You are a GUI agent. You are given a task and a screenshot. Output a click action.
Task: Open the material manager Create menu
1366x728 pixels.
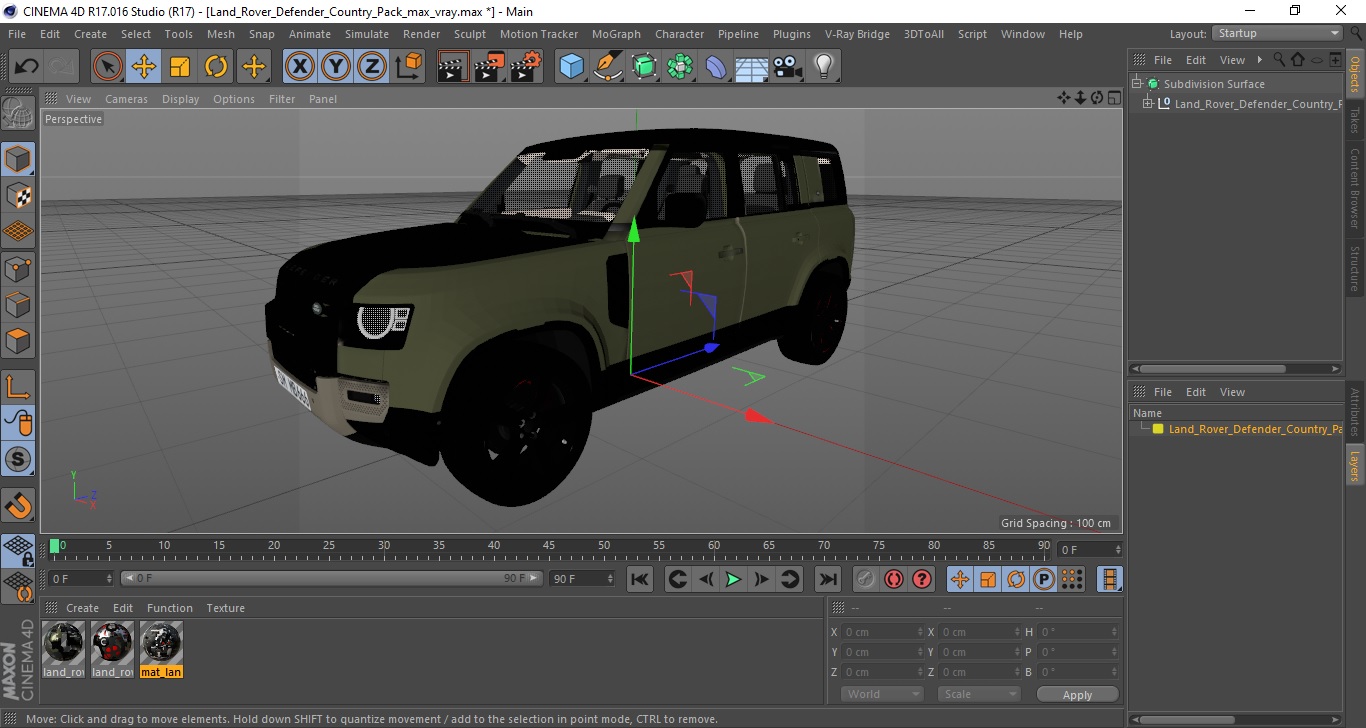point(82,608)
